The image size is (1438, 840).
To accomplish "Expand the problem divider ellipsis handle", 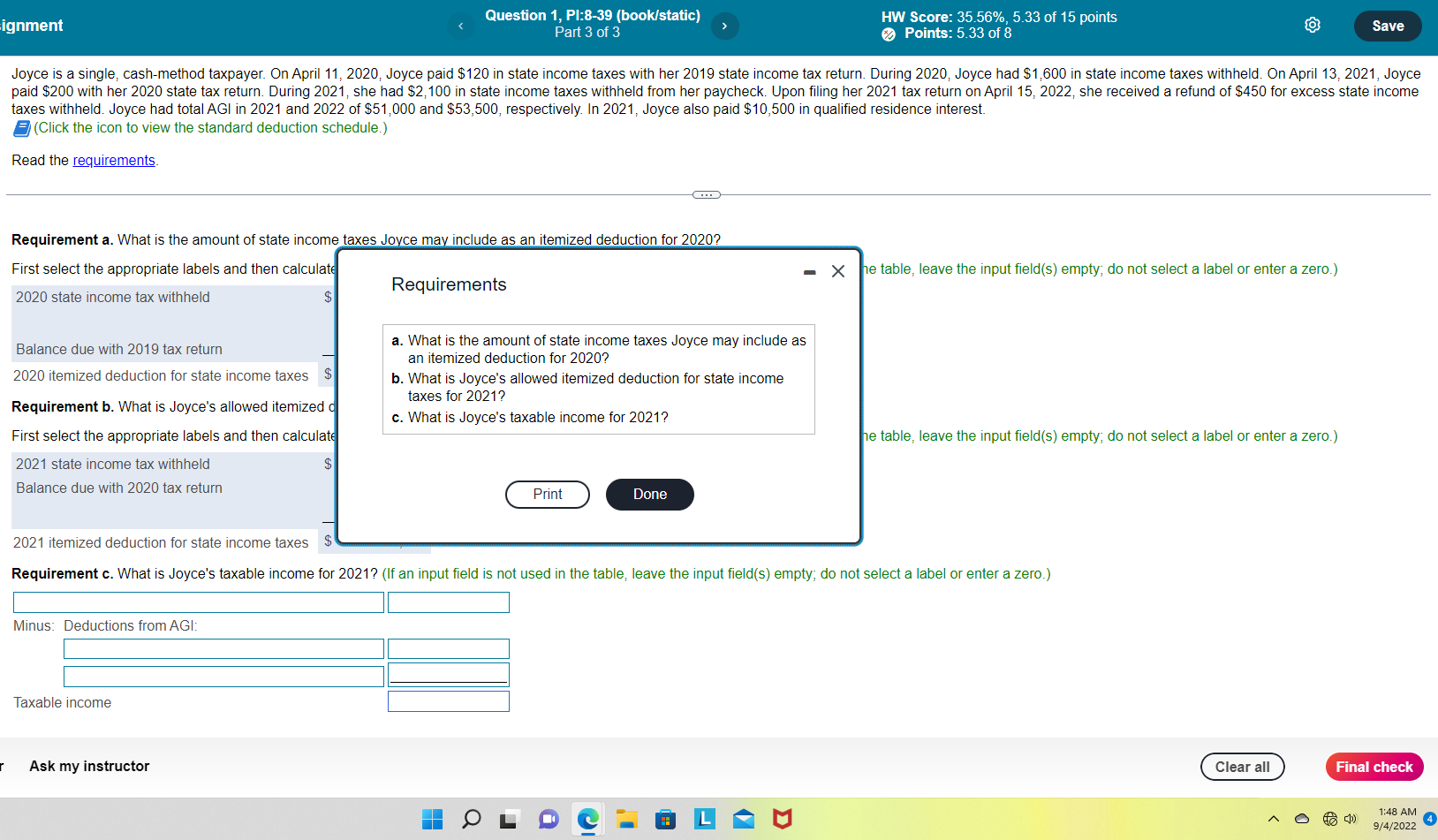I will click(x=706, y=194).
